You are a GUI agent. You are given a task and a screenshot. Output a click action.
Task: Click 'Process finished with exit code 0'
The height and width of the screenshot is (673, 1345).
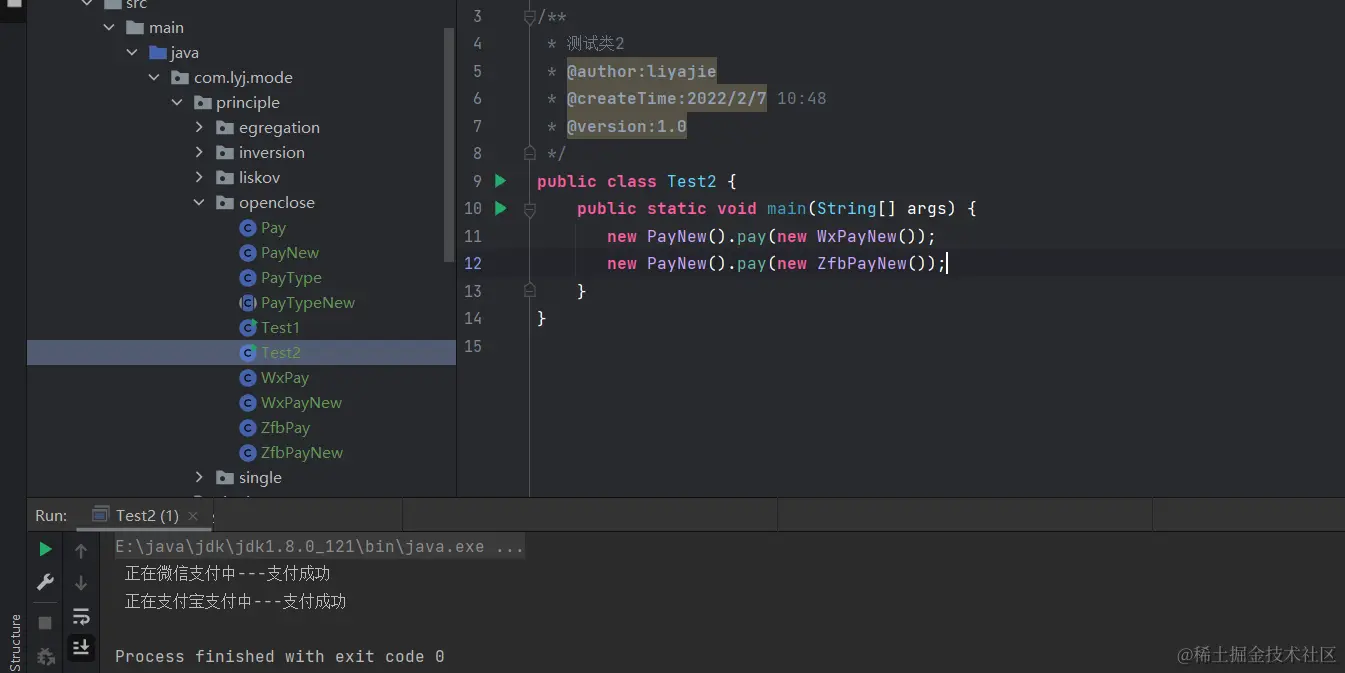(x=280, y=656)
